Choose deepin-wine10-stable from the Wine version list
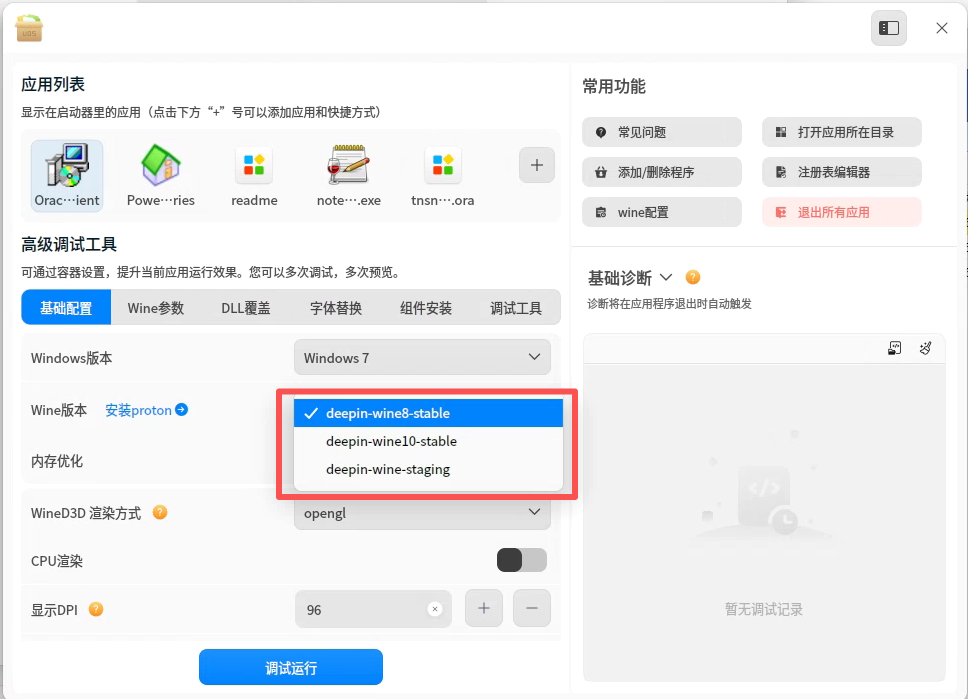 pos(428,441)
